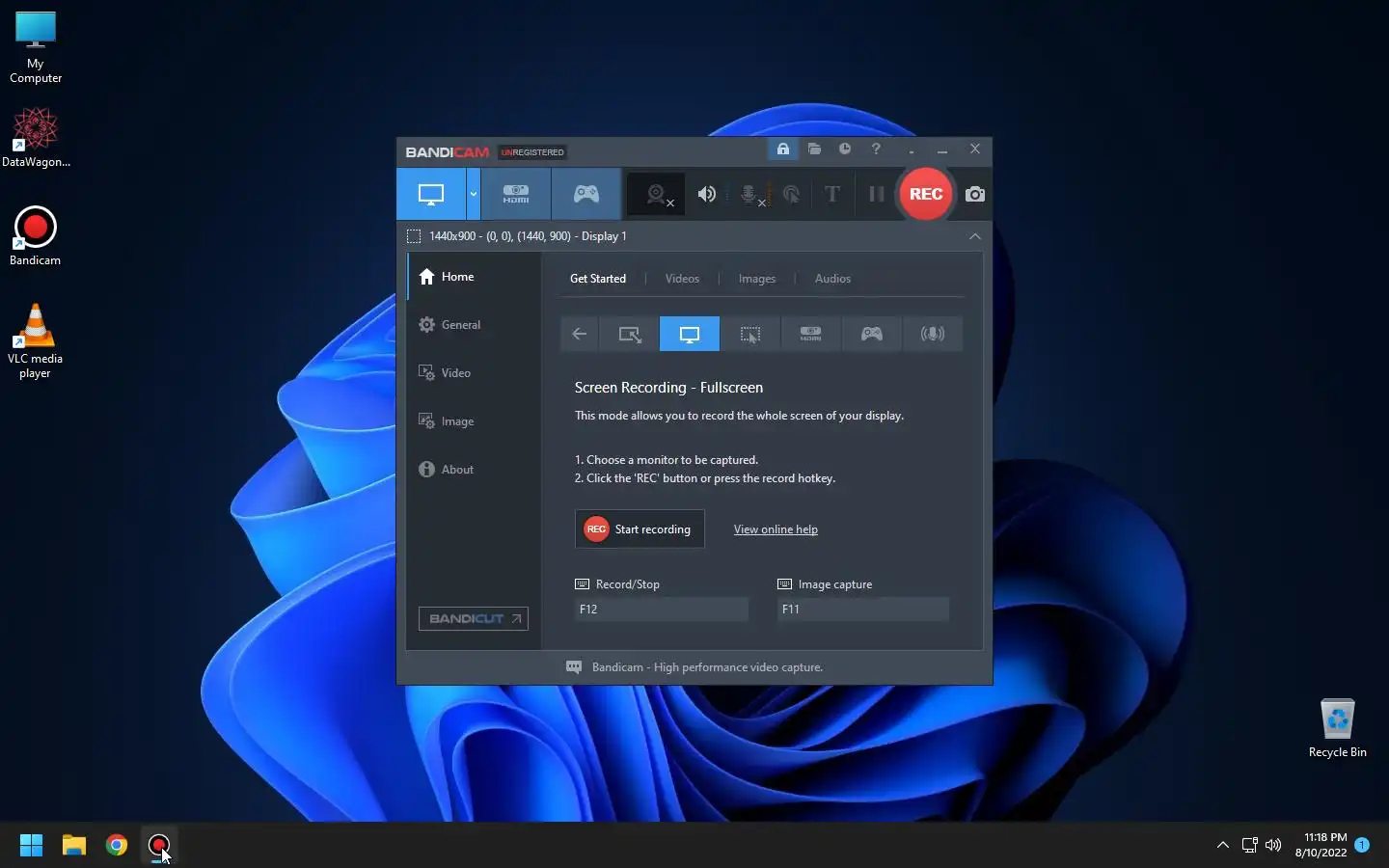This screenshot has width=1389, height=868.
Task: Switch to the Images tab
Action: point(757,279)
